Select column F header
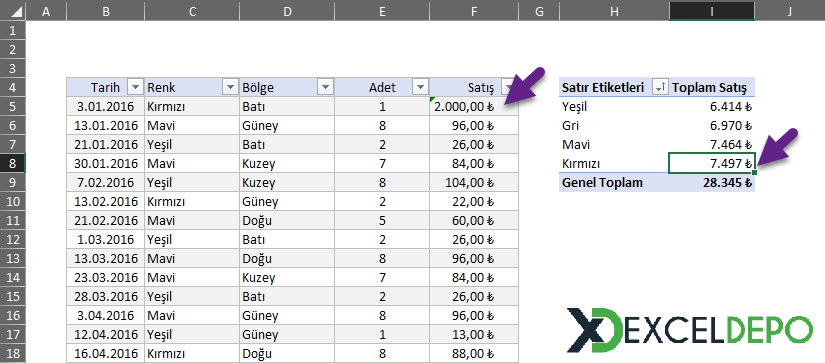Viewport: 825px width, 363px height. 474,11
